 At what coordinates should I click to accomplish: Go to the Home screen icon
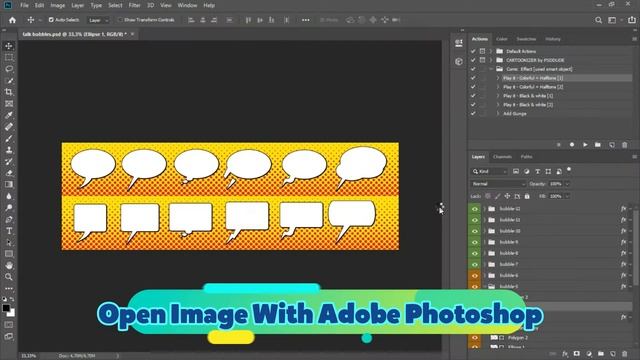coord(12,20)
